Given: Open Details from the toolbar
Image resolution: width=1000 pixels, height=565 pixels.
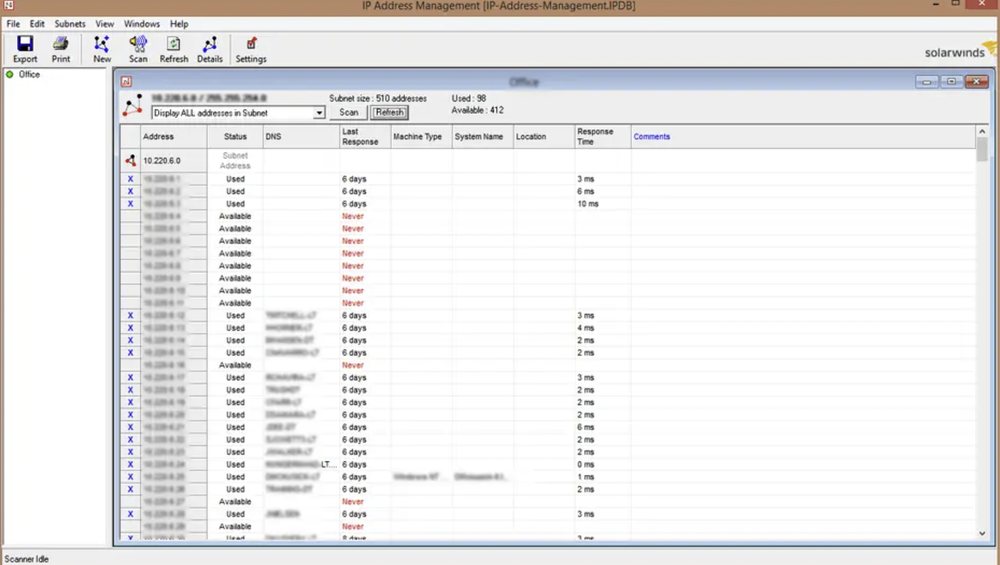Looking at the screenshot, I should coord(209,49).
